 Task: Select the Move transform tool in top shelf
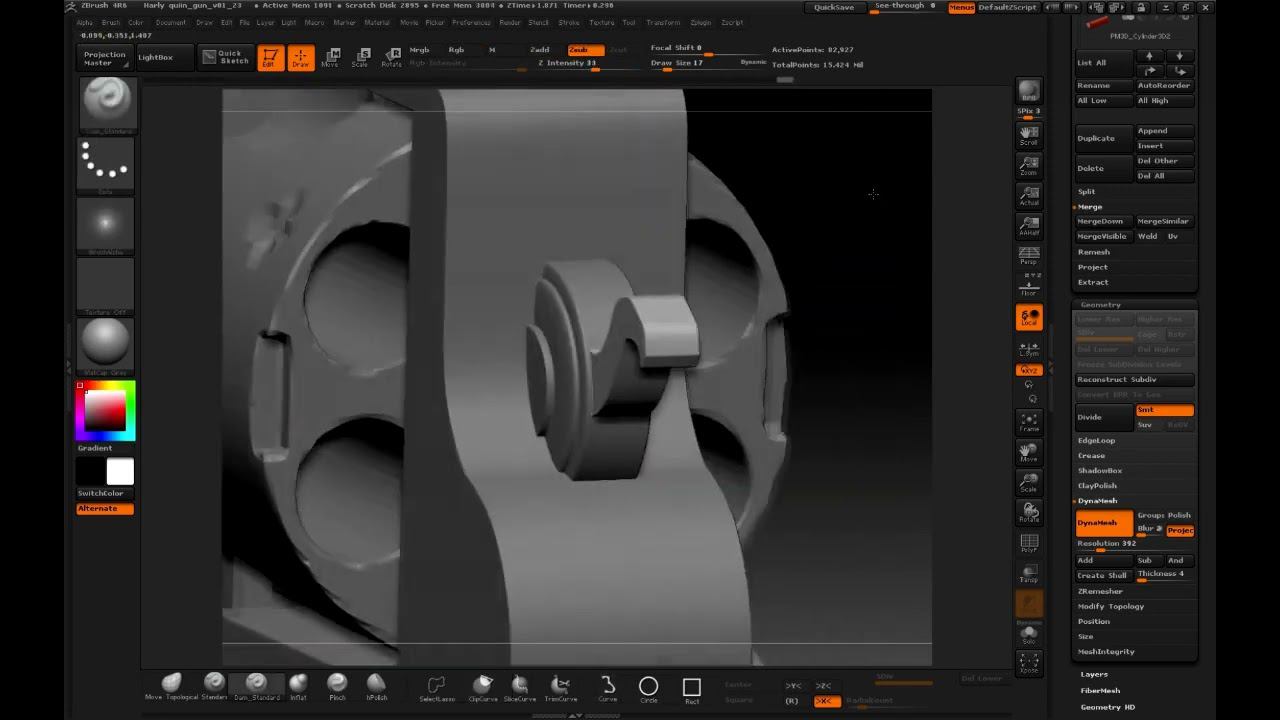pyautogui.click(x=330, y=58)
